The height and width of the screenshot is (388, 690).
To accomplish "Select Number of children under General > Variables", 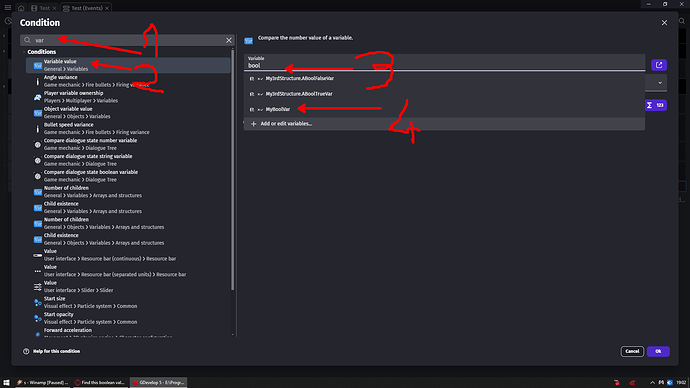I will 128,192.
